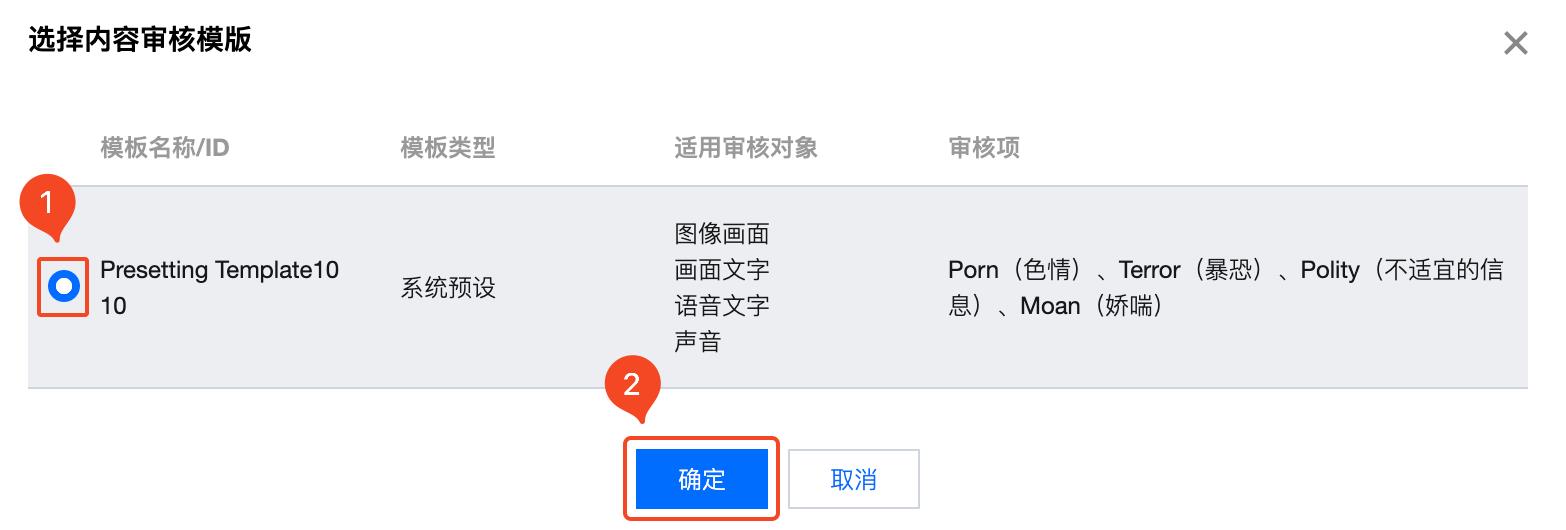The width and height of the screenshot is (1566, 530).
Task: Click the 选择内容审核模版 dialog title
Action: tap(140, 40)
